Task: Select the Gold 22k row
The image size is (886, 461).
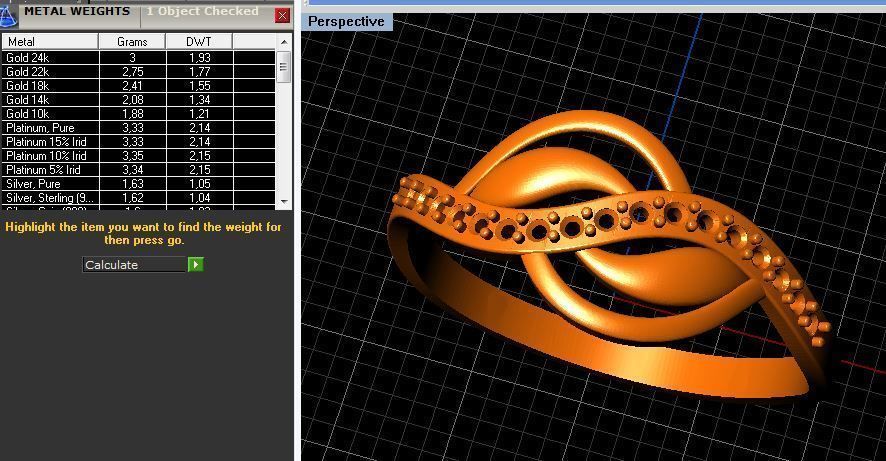Action: tap(138, 72)
